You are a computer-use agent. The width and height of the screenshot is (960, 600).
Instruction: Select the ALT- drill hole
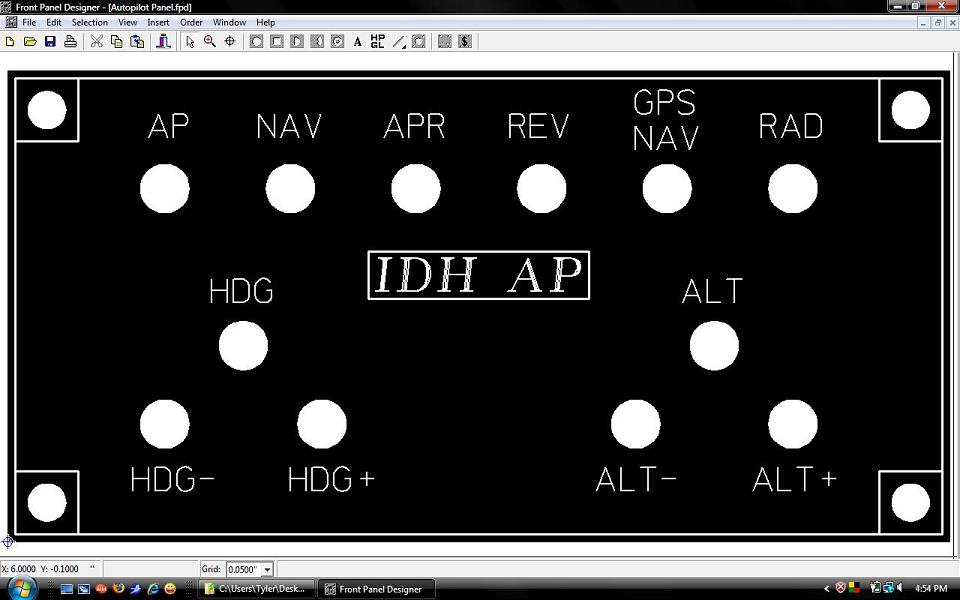(636, 424)
